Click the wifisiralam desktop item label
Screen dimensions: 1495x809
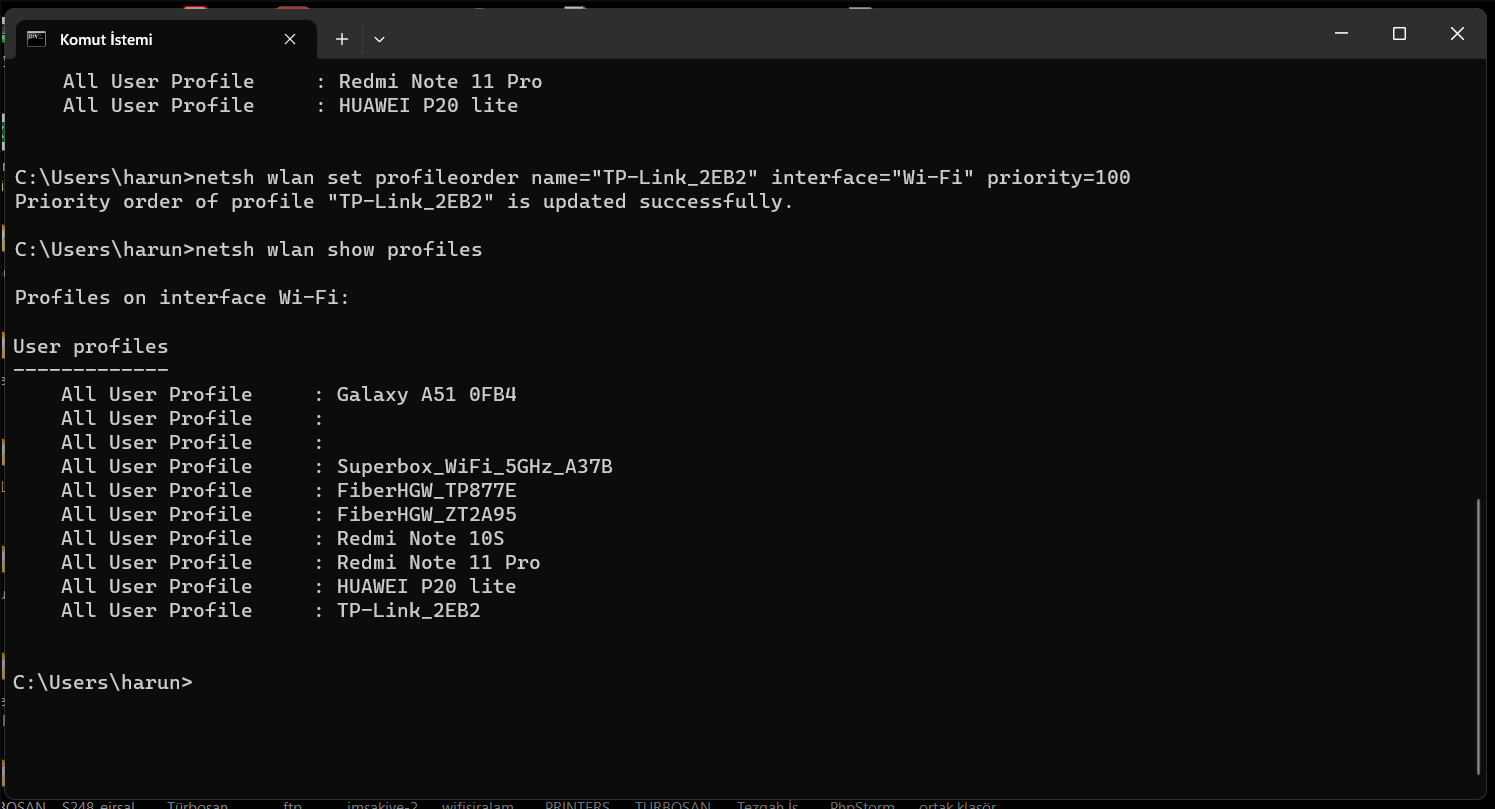point(478,804)
